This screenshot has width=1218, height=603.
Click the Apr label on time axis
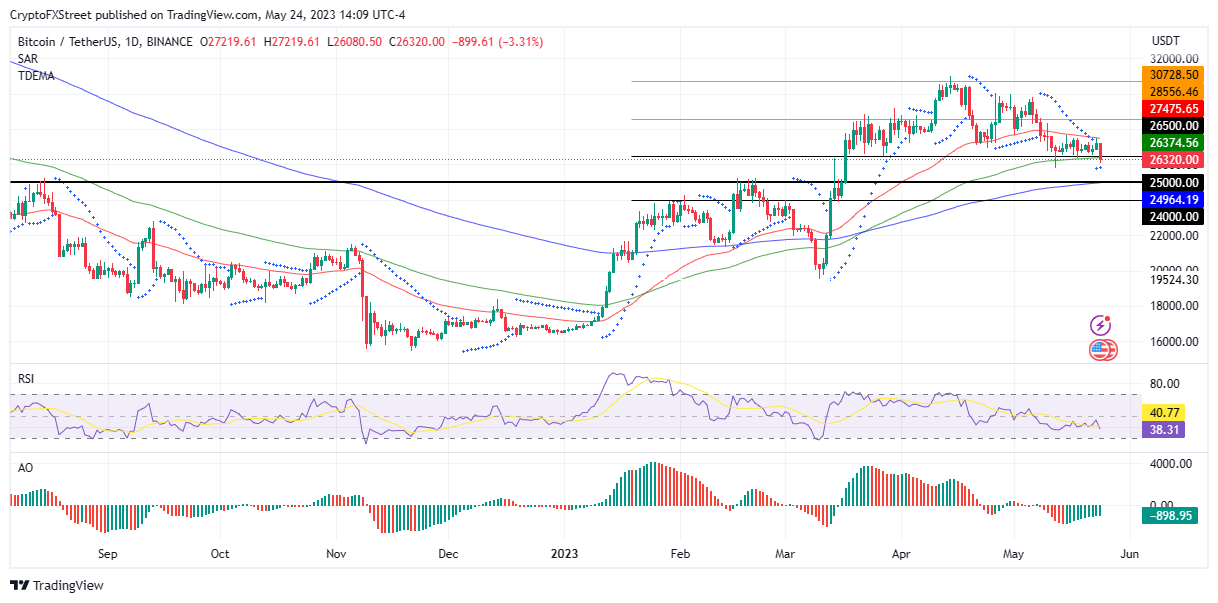coord(902,553)
